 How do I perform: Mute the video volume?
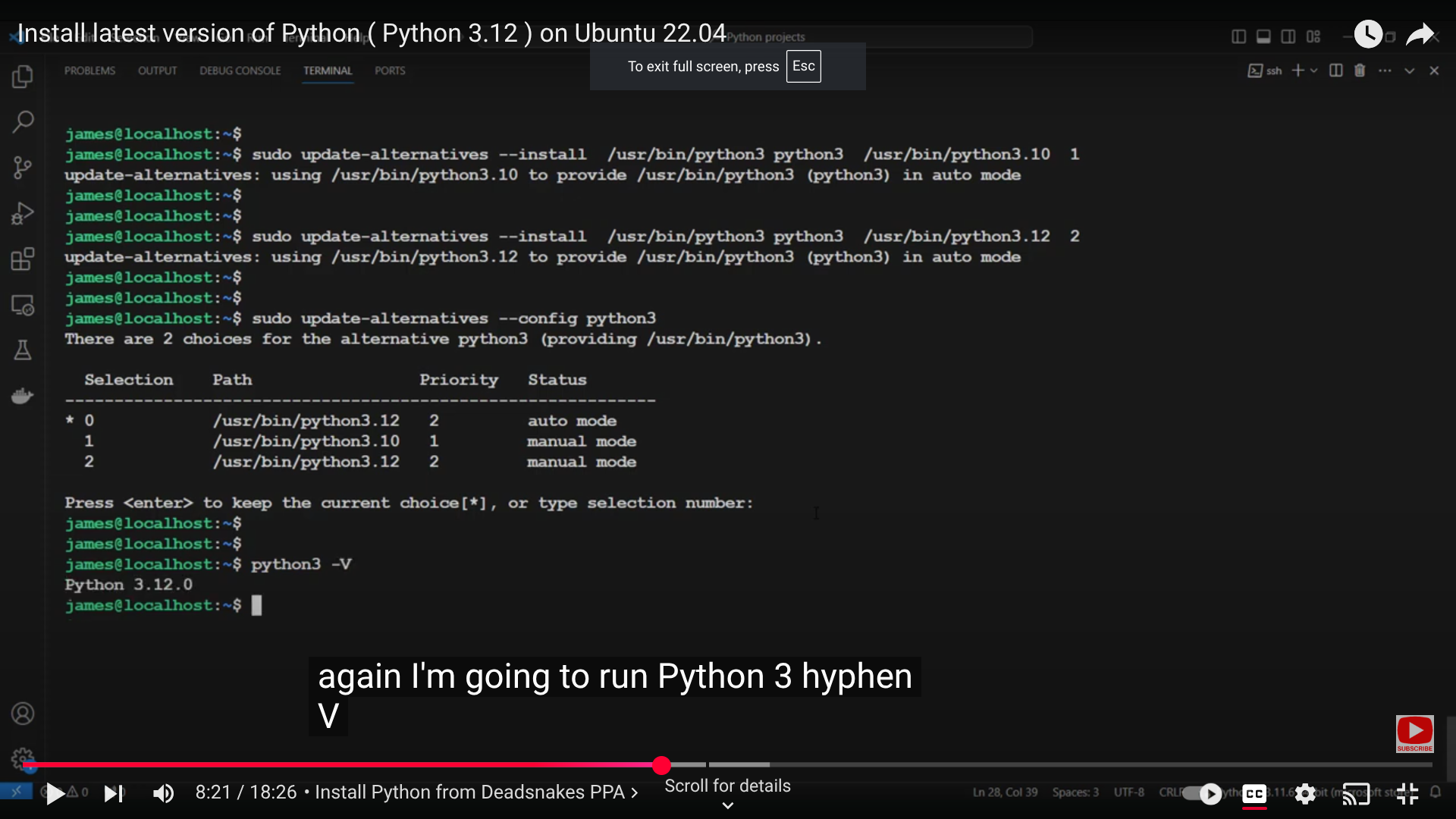click(x=163, y=794)
